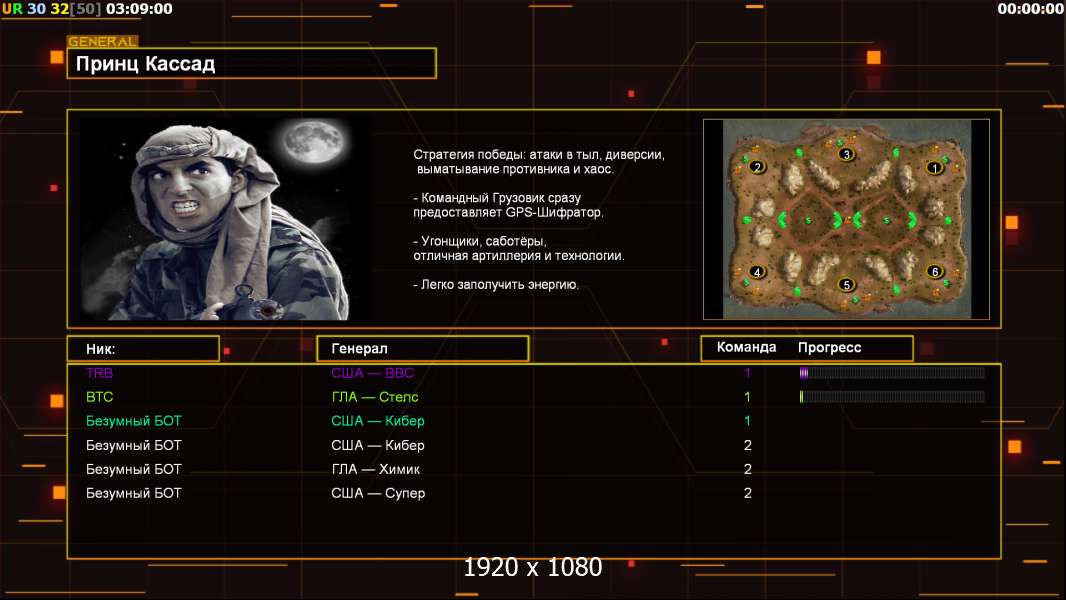Click start position marker 5 on the map
Image resolution: width=1066 pixels, height=600 pixels.
click(x=846, y=284)
